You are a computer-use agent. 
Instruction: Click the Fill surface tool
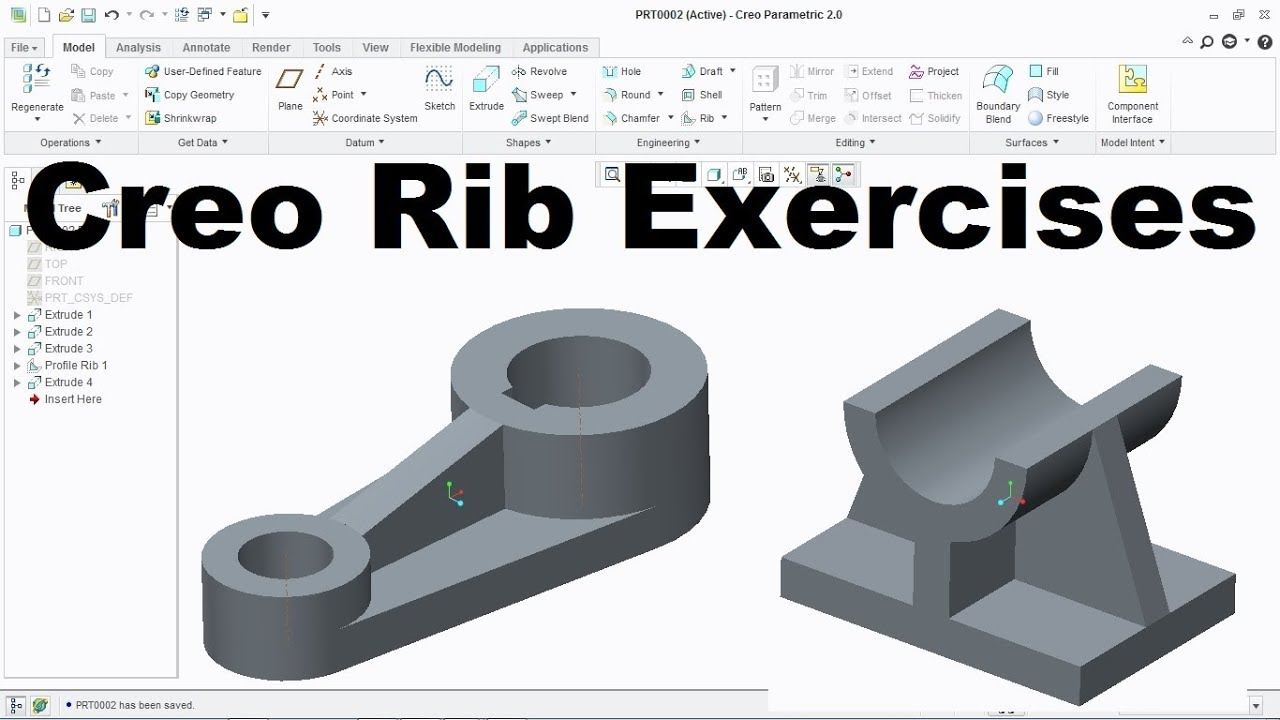pos(1044,71)
